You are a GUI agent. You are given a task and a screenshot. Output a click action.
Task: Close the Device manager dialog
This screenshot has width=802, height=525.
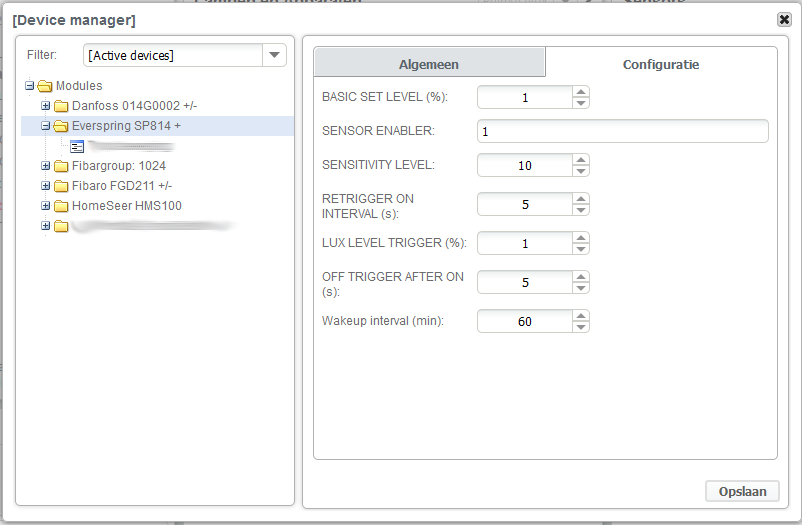[x=784, y=19]
